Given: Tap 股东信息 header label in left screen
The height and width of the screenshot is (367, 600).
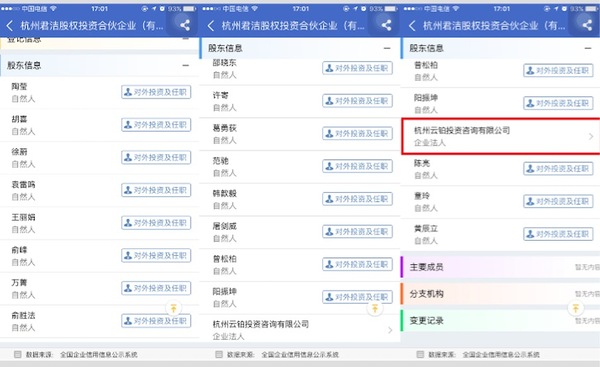Looking at the screenshot, I should (x=24, y=65).
